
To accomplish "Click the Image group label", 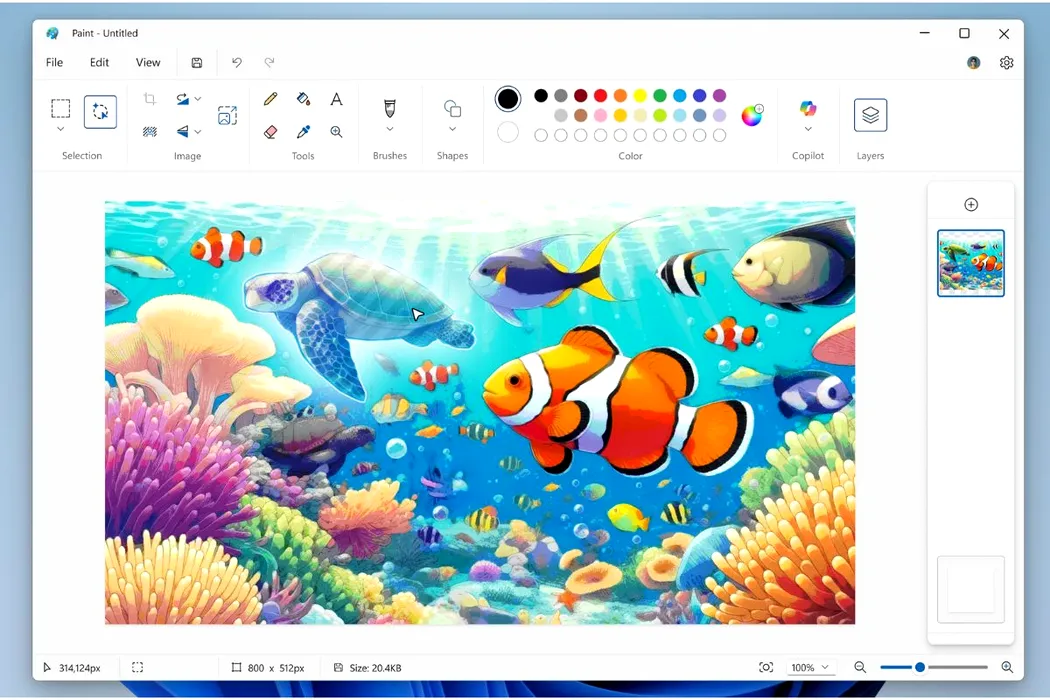I will (188, 156).
